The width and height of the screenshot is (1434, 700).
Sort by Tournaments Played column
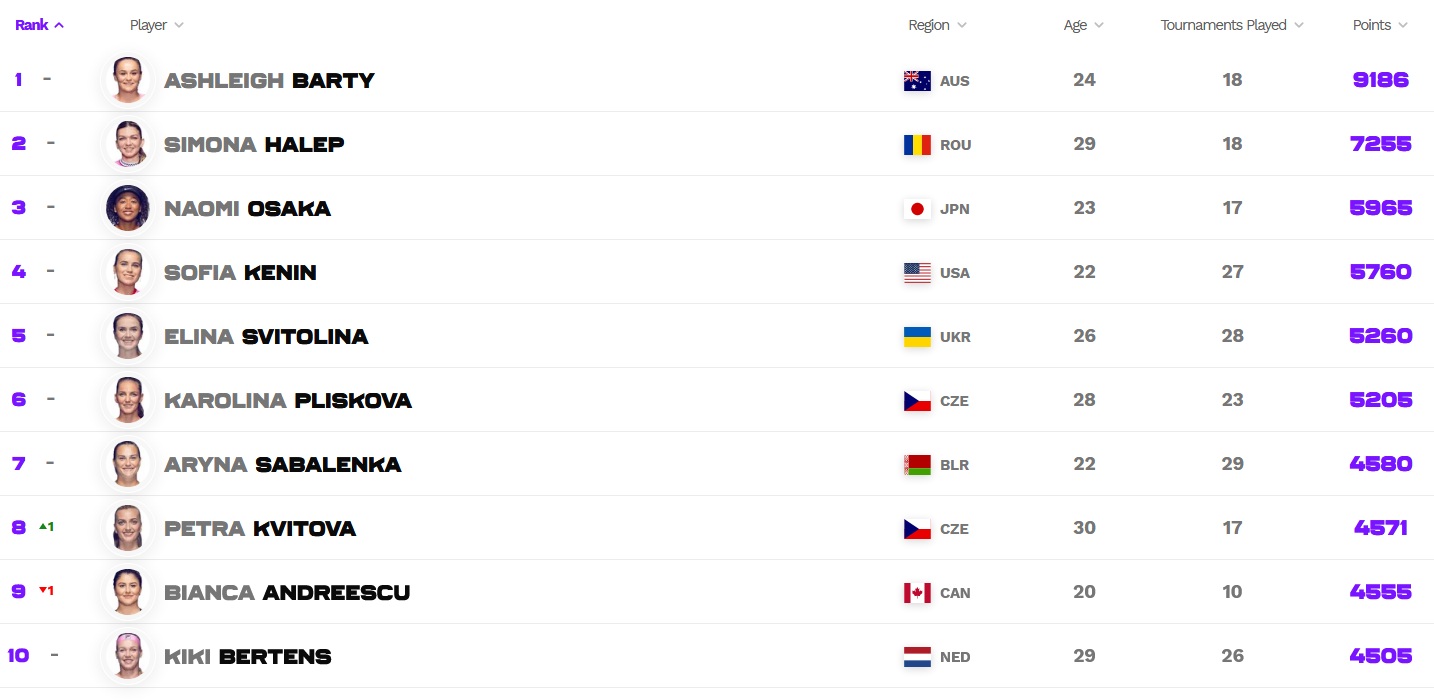click(x=1231, y=25)
